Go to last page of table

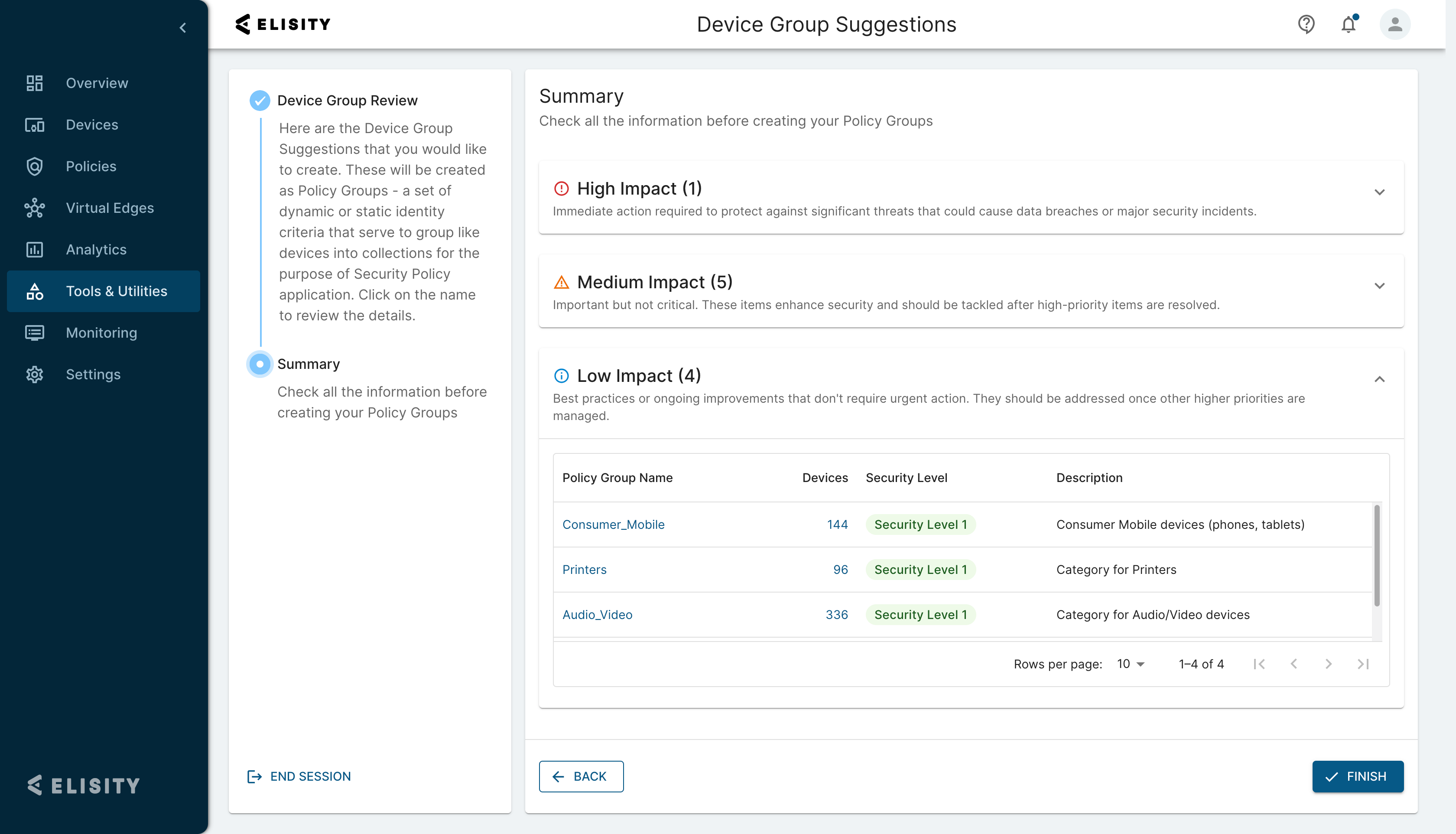click(1363, 664)
